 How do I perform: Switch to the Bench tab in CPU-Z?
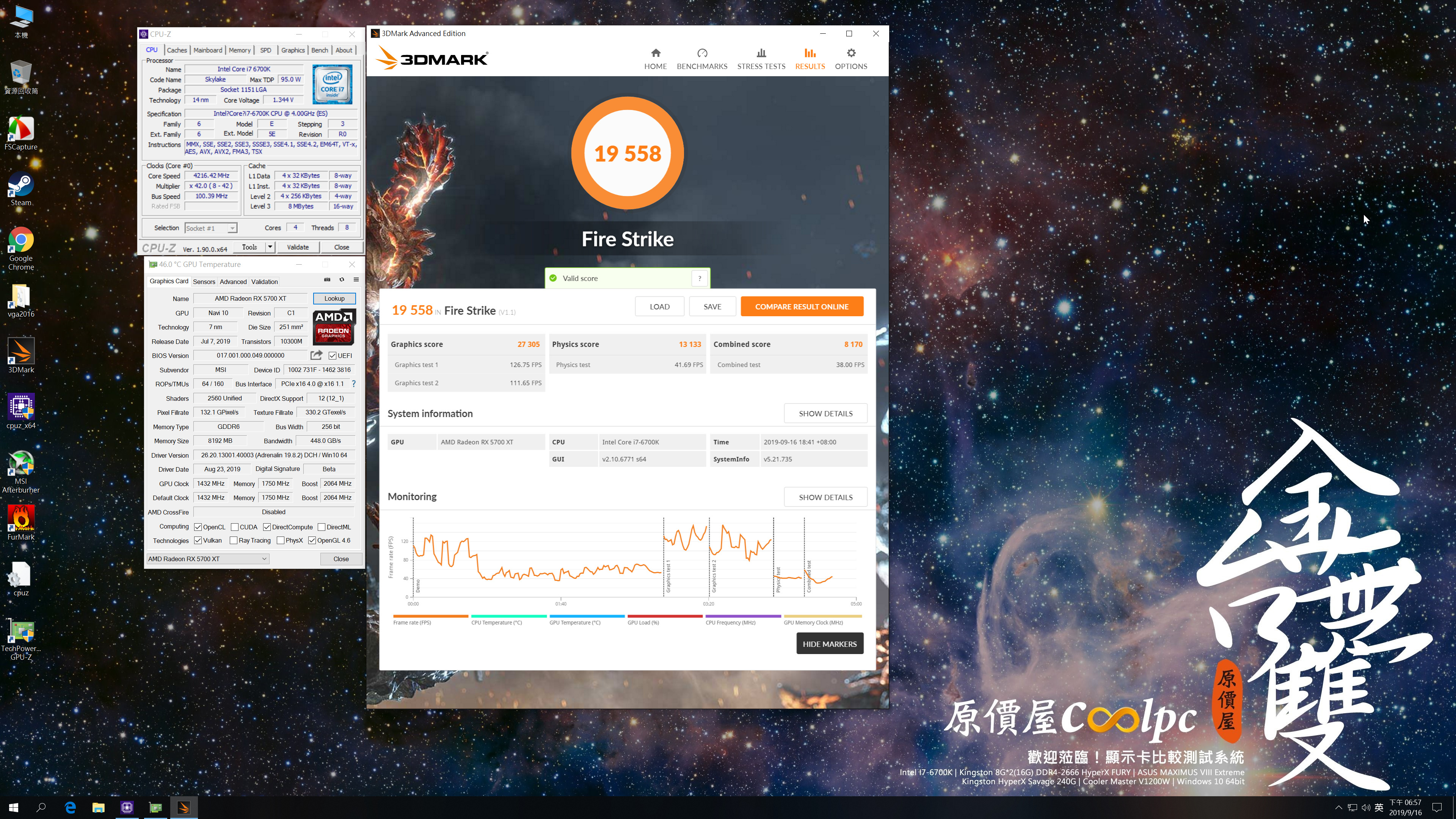319,50
